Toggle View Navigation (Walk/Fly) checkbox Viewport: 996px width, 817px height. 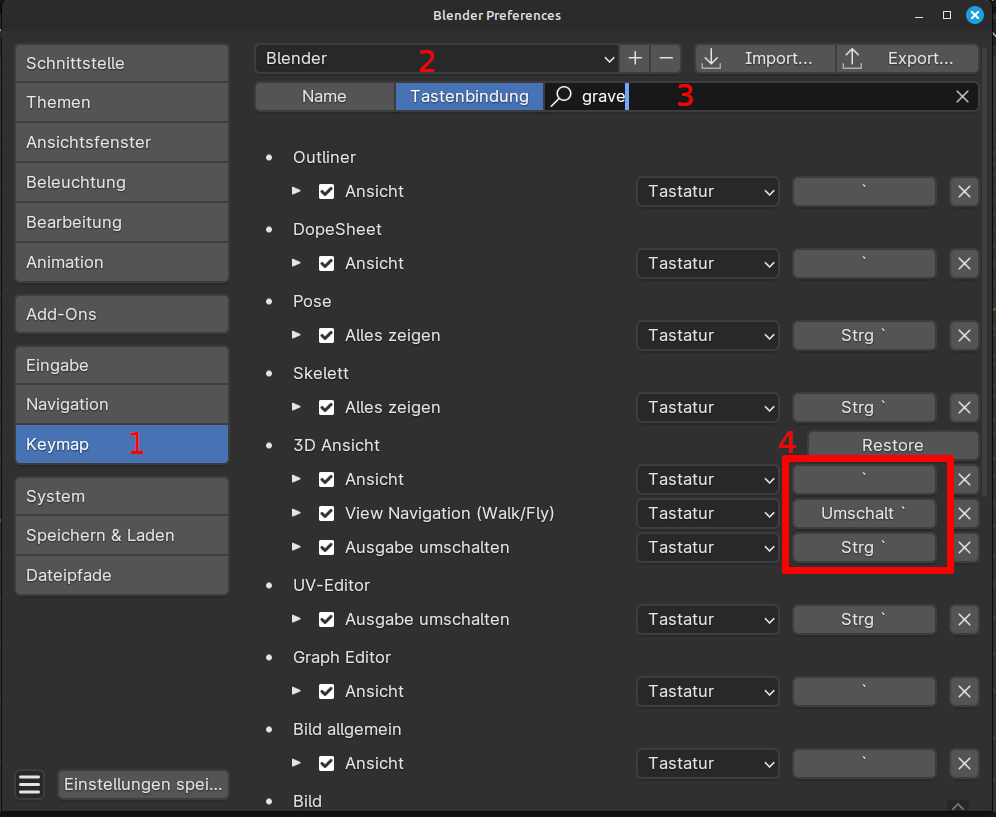[326, 513]
